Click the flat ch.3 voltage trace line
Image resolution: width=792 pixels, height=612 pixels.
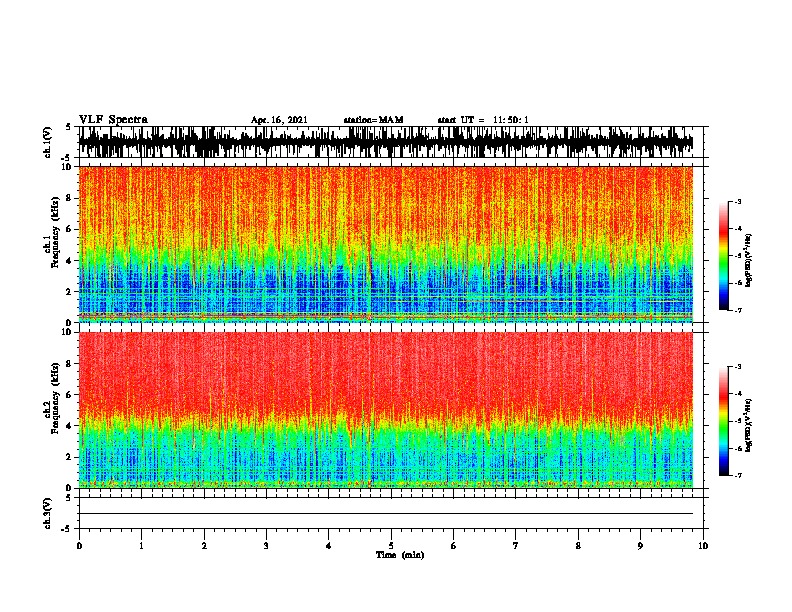(386, 514)
